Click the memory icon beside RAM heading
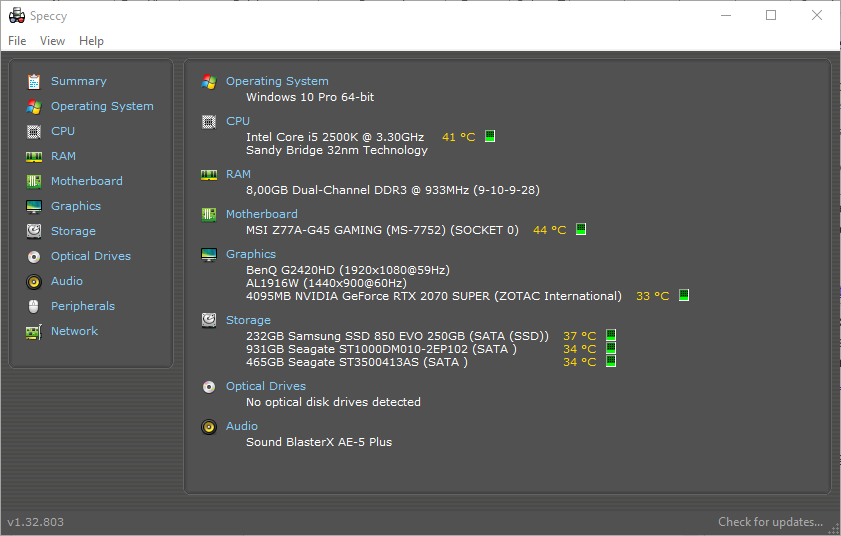Screen dimensions: 841x536 click(209, 175)
